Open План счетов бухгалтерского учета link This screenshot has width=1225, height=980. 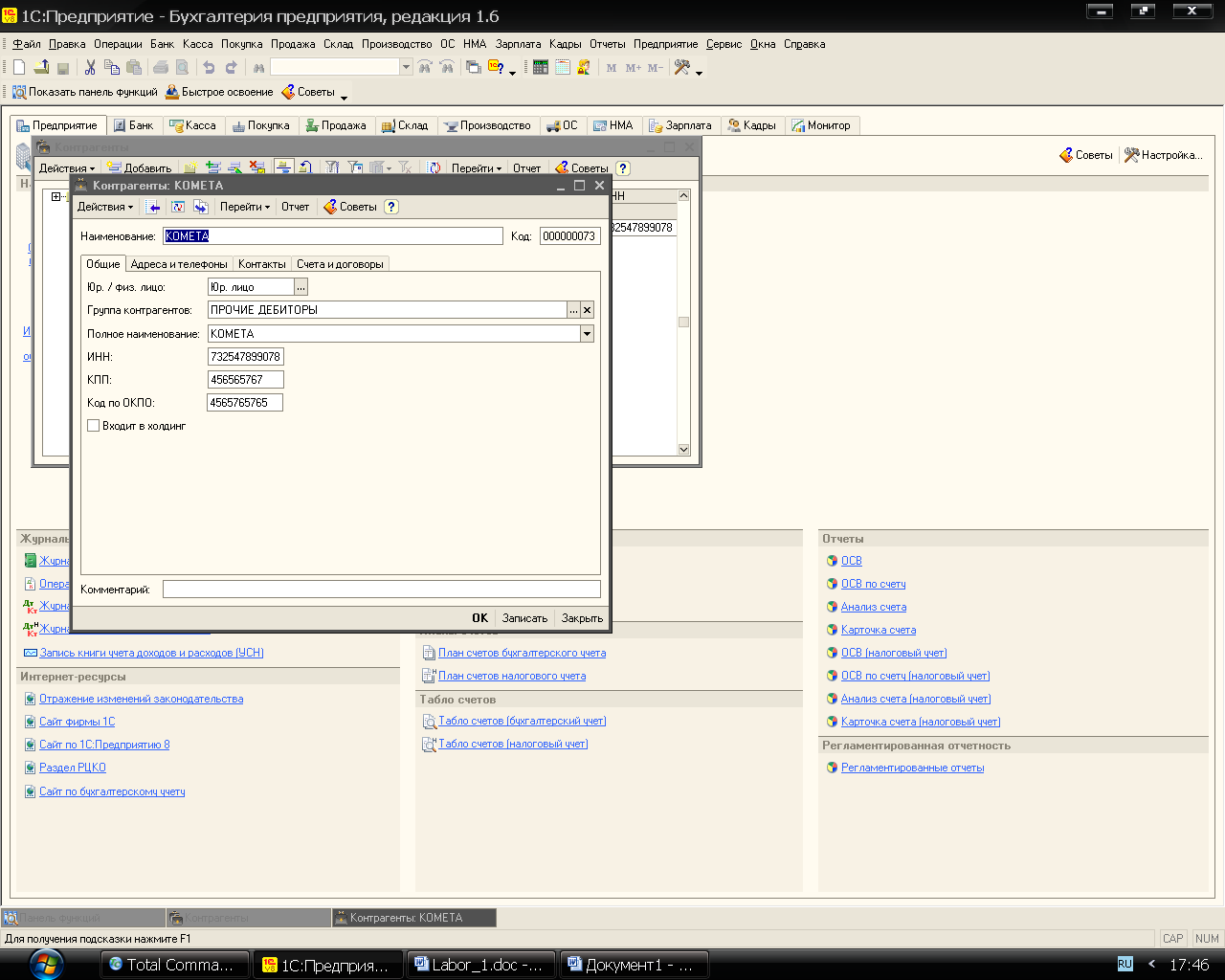(522, 653)
